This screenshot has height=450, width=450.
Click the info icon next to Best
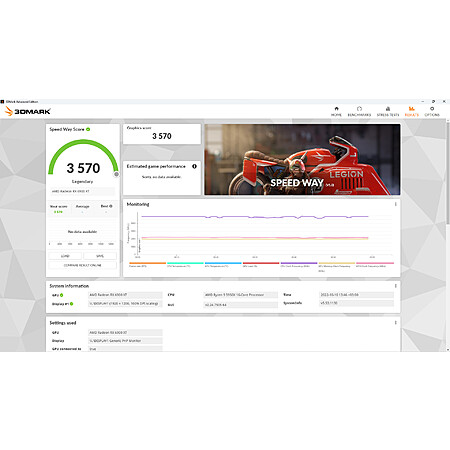[111, 206]
